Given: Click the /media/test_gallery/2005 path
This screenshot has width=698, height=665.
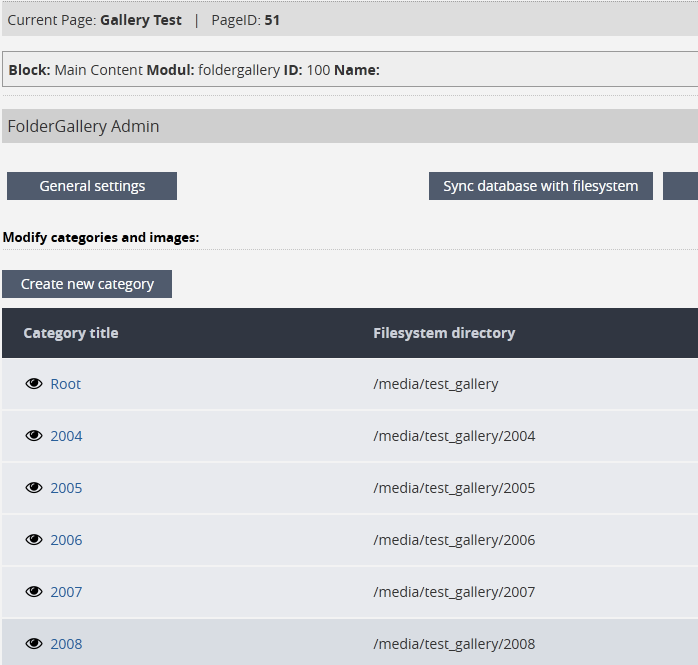Looking at the screenshot, I should coord(454,488).
